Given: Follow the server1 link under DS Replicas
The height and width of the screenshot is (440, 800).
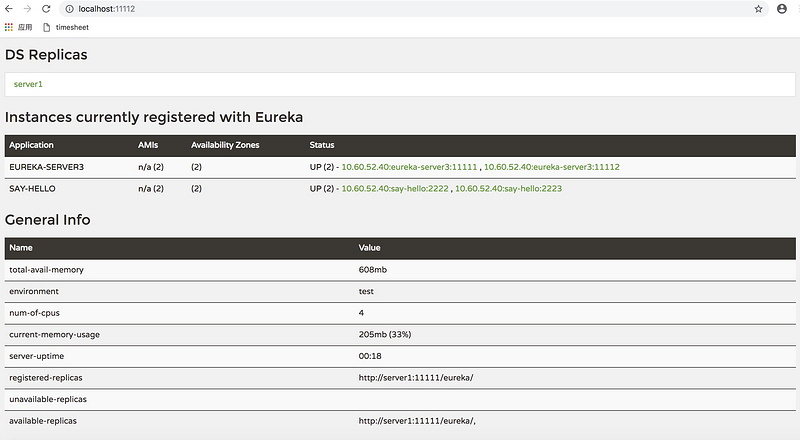Looking at the screenshot, I should pyautogui.click(x=28, y=84).
